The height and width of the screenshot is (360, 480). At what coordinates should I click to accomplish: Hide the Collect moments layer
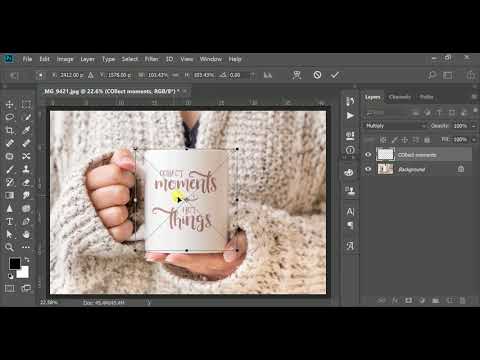[x=368, y=155]
